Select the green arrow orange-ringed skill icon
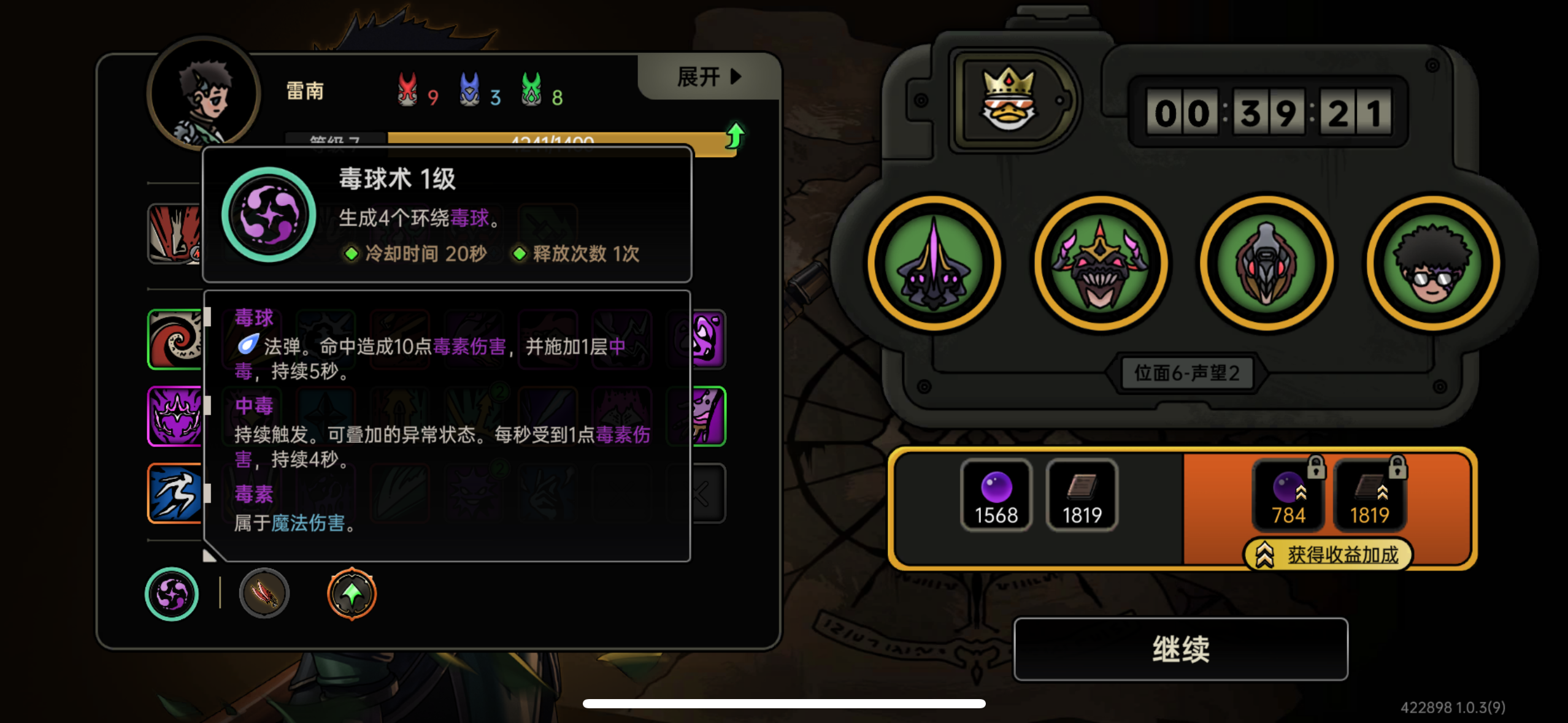Viewport: 1568px width, 723px height. [352, 594]
